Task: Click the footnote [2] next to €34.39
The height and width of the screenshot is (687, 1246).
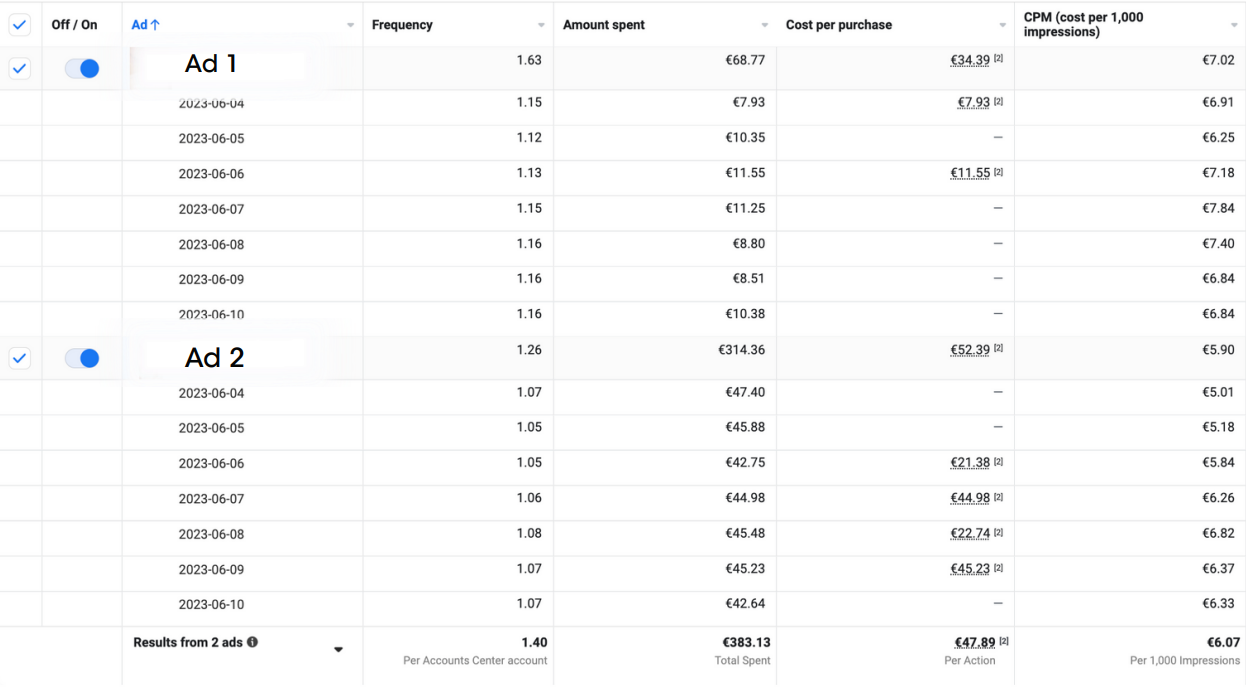Action: coord(998,59)
